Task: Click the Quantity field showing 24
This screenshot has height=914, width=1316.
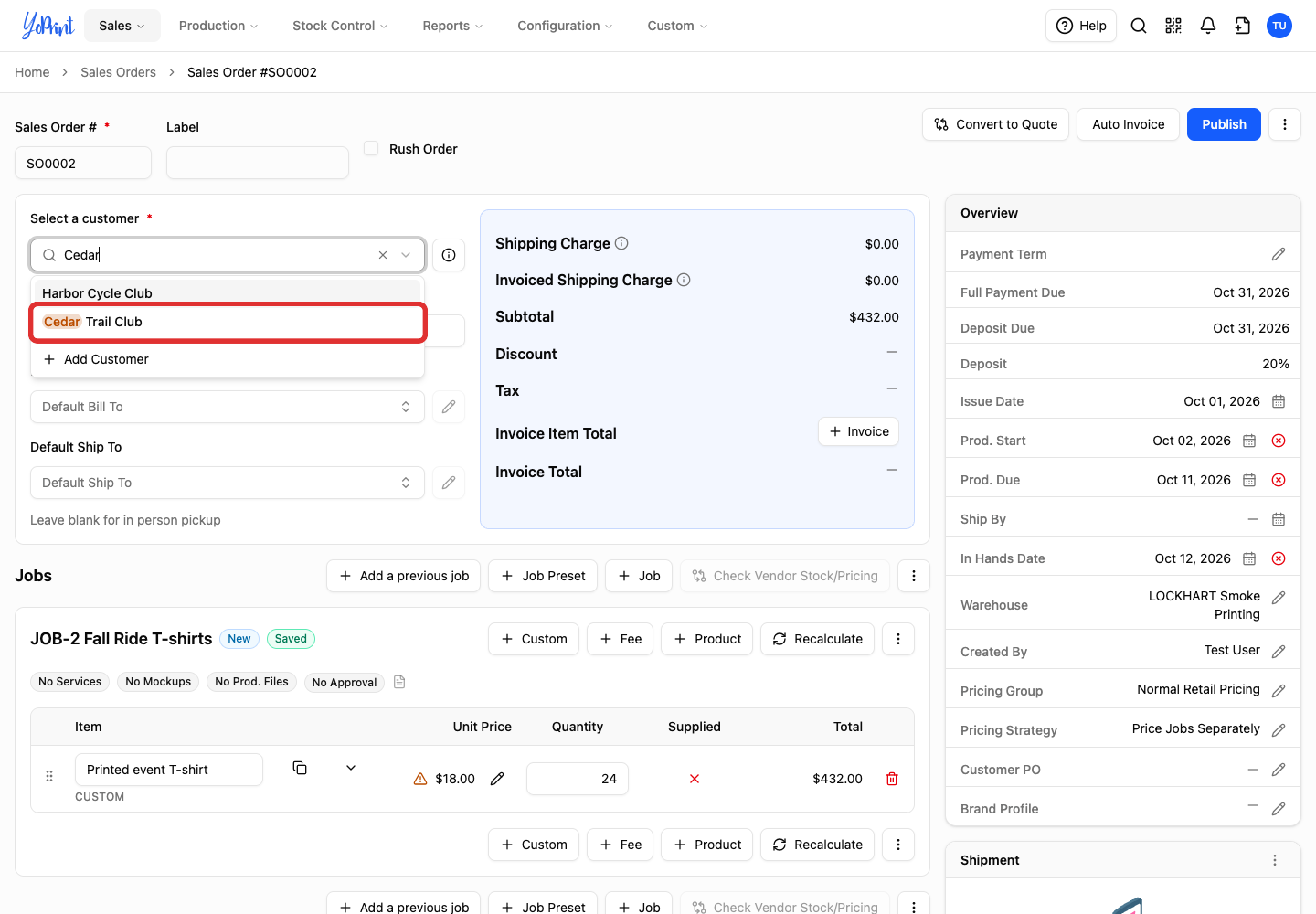Action: pos(578,779)
